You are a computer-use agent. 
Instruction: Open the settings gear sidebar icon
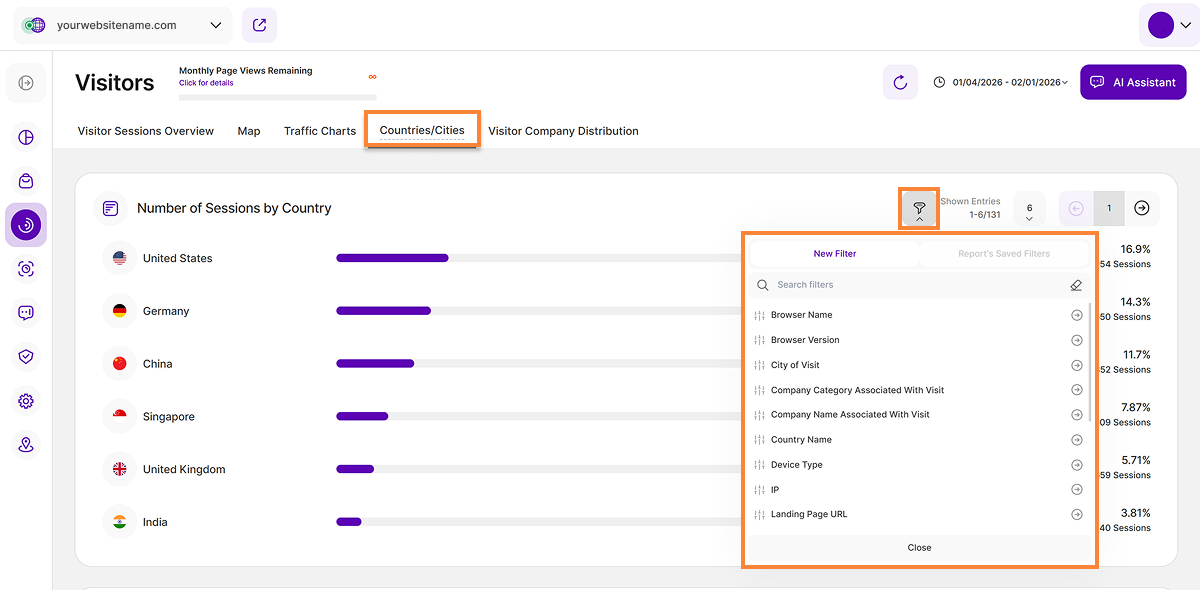pos(26,401)
